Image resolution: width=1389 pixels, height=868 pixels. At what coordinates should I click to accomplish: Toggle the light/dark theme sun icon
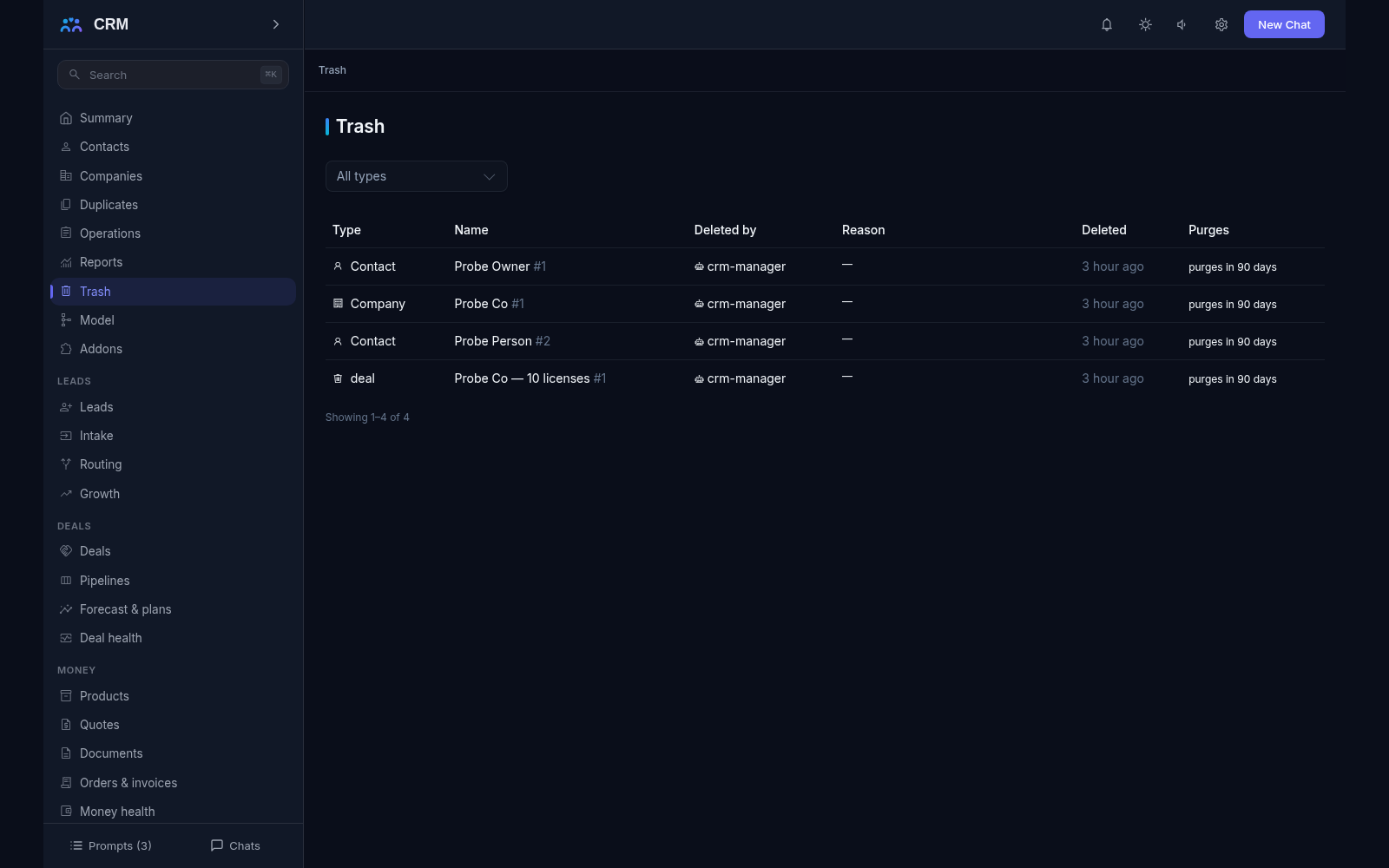click(1145, 24)
